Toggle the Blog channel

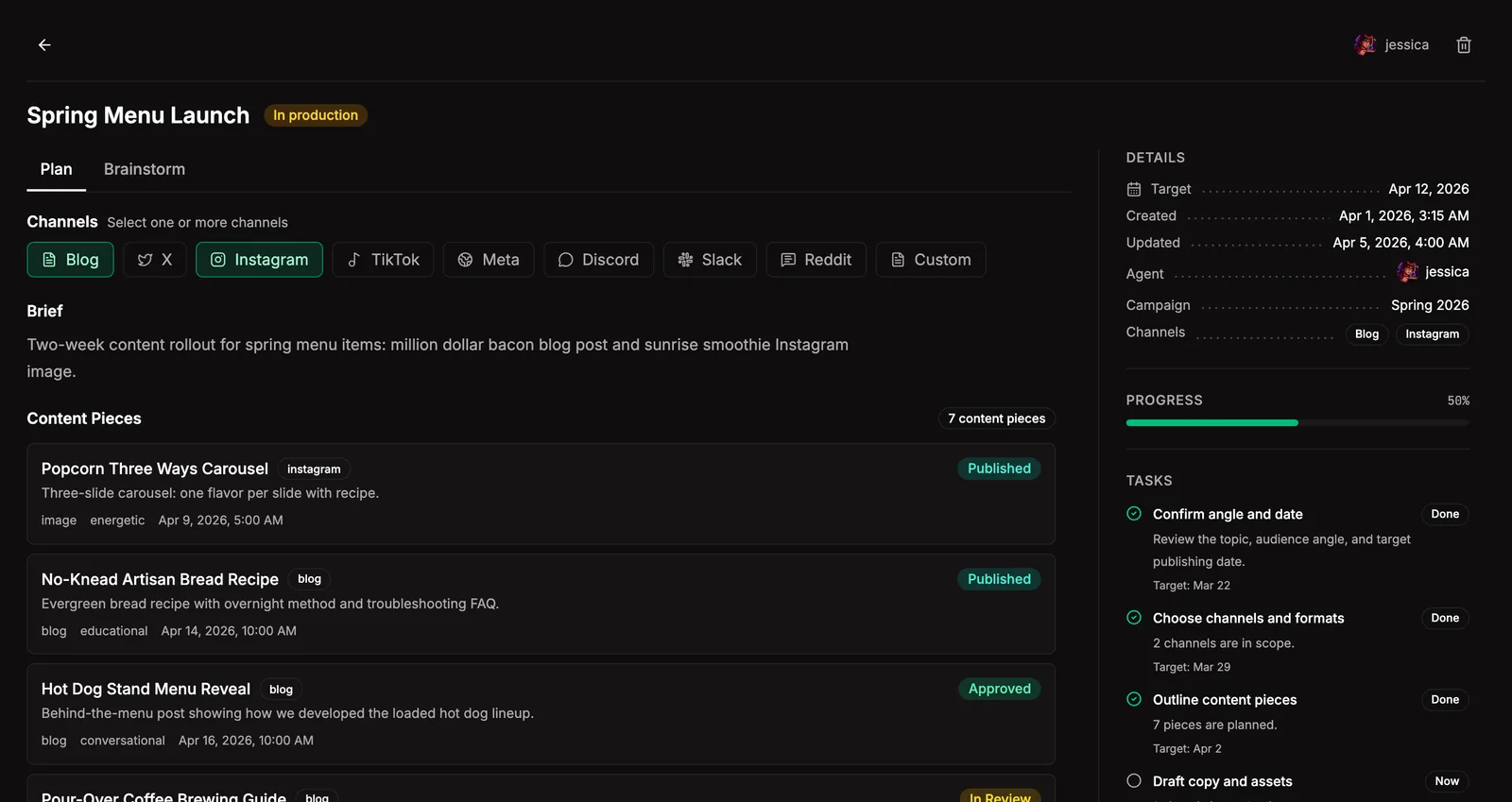[x=70, y=260]
